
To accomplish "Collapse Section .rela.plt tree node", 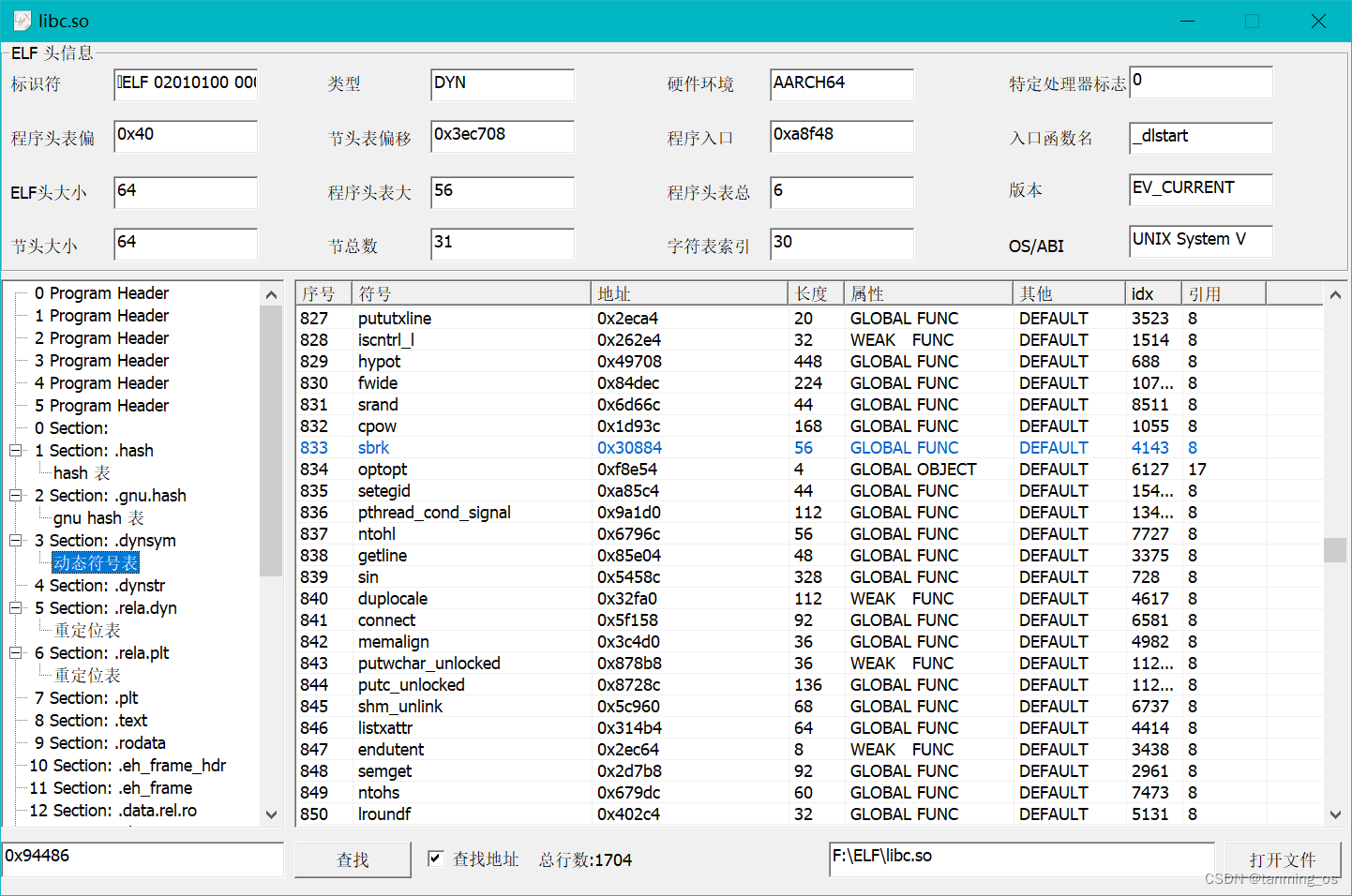I will [x=13, y=652].
